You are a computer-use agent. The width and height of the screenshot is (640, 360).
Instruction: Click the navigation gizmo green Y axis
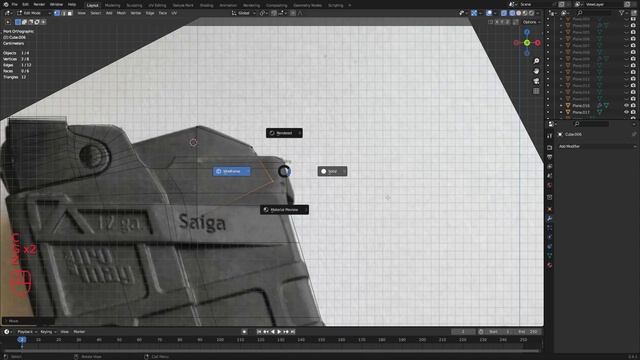coord(527,42)
